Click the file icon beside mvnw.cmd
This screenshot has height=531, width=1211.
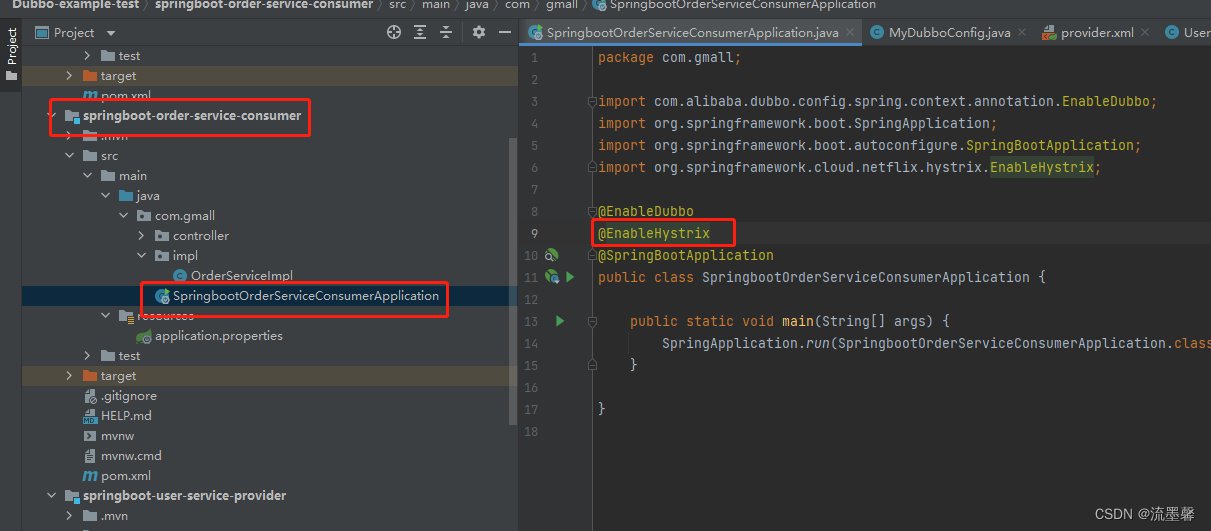[90, 456]
